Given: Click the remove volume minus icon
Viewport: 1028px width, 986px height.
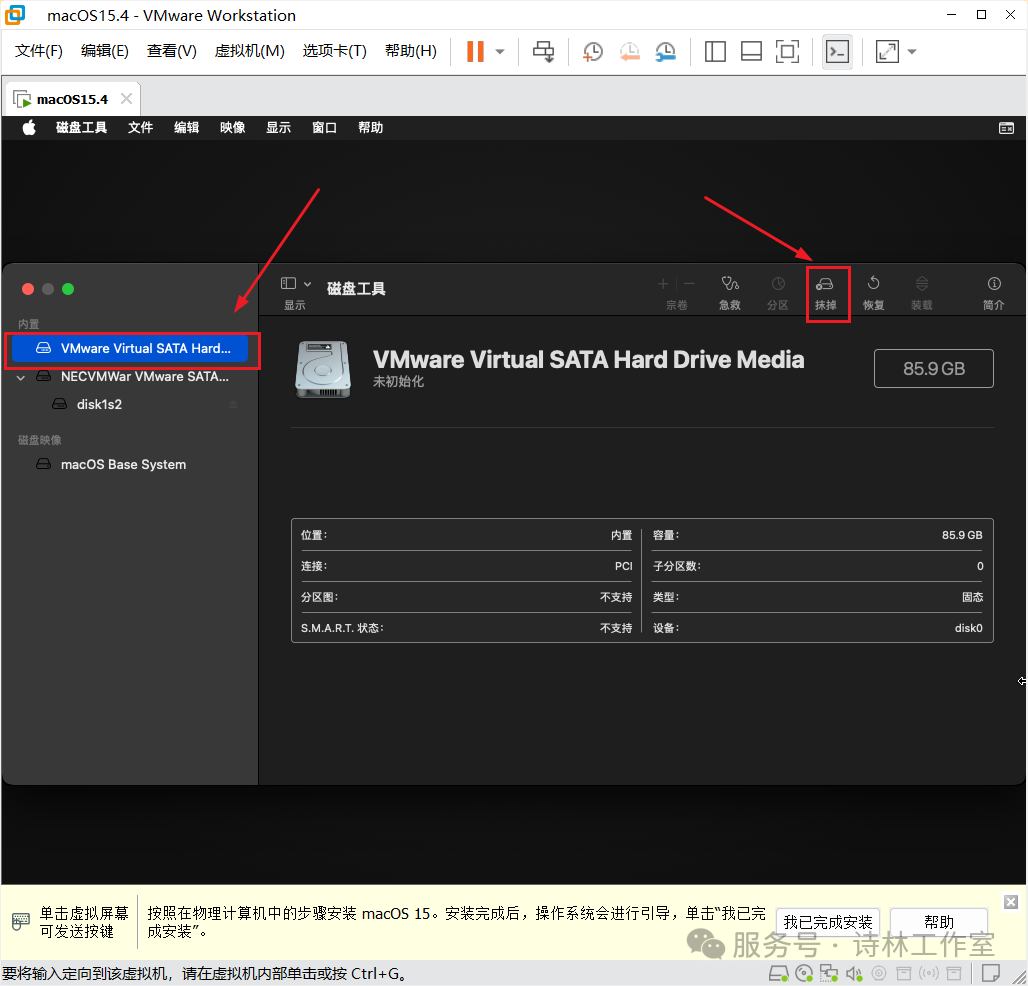Looking at the screenshot, I should (x=689, y=284).
